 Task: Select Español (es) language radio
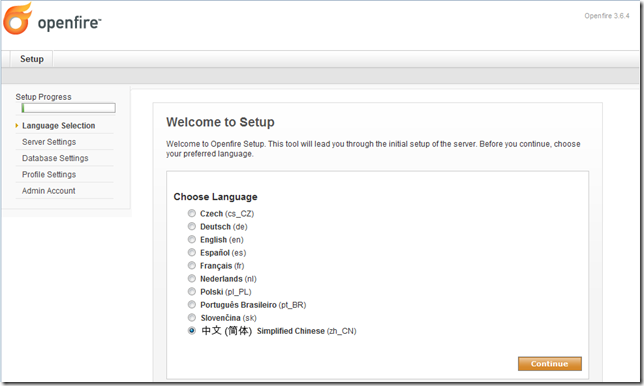tap(192, 252)
